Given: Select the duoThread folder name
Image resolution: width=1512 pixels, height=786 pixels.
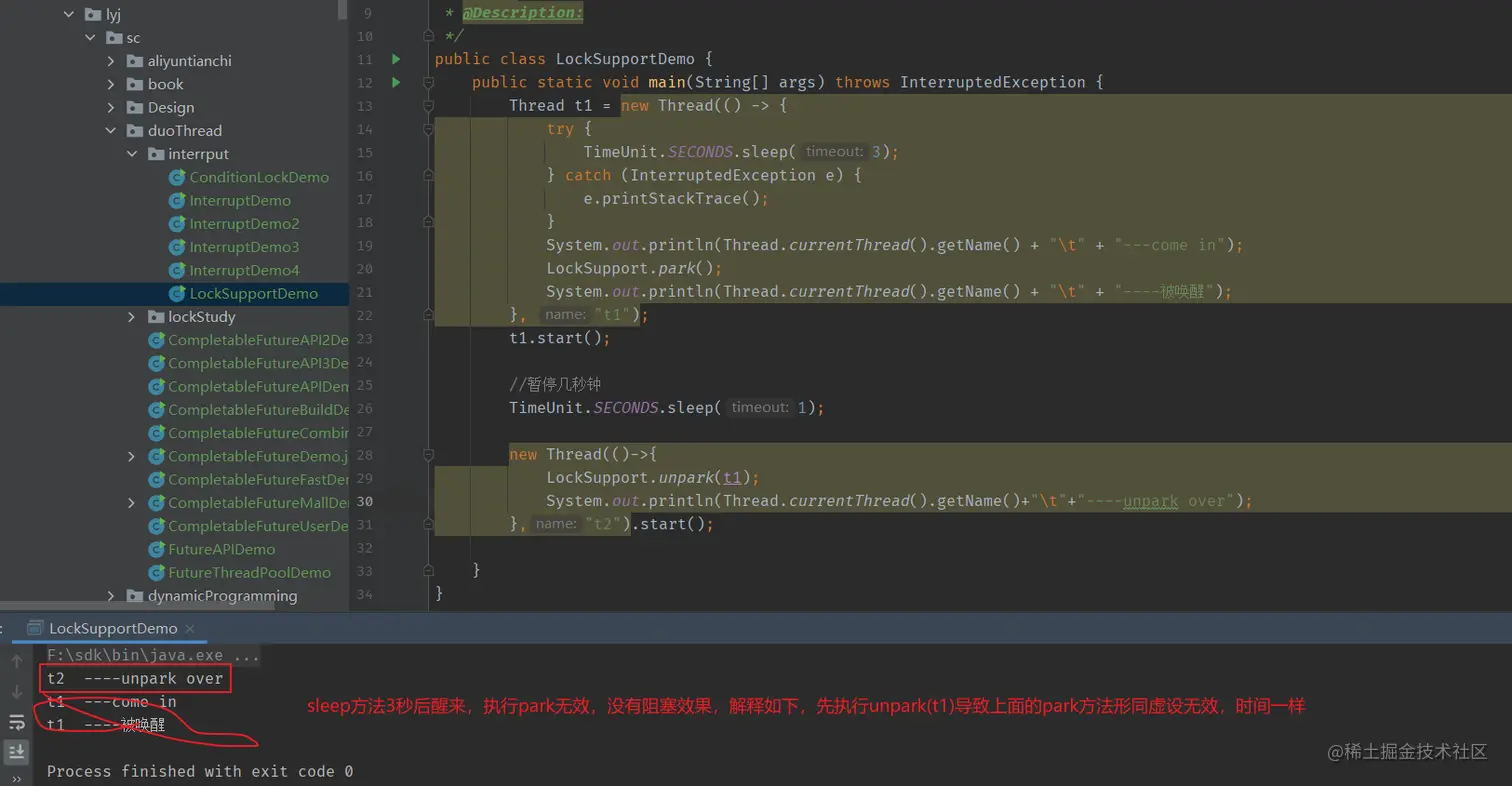Looking at the screenshot, I should pyautogui.click(x=185, y=131).
